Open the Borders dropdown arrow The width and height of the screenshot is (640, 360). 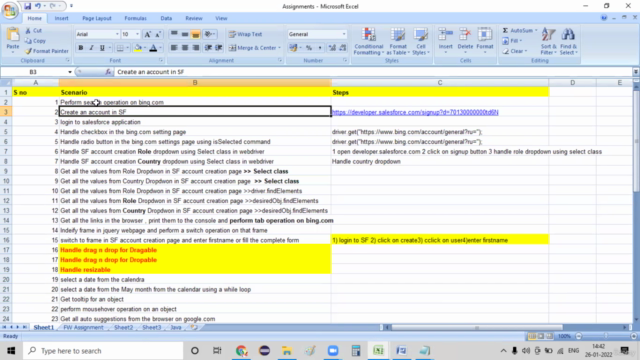127,48
